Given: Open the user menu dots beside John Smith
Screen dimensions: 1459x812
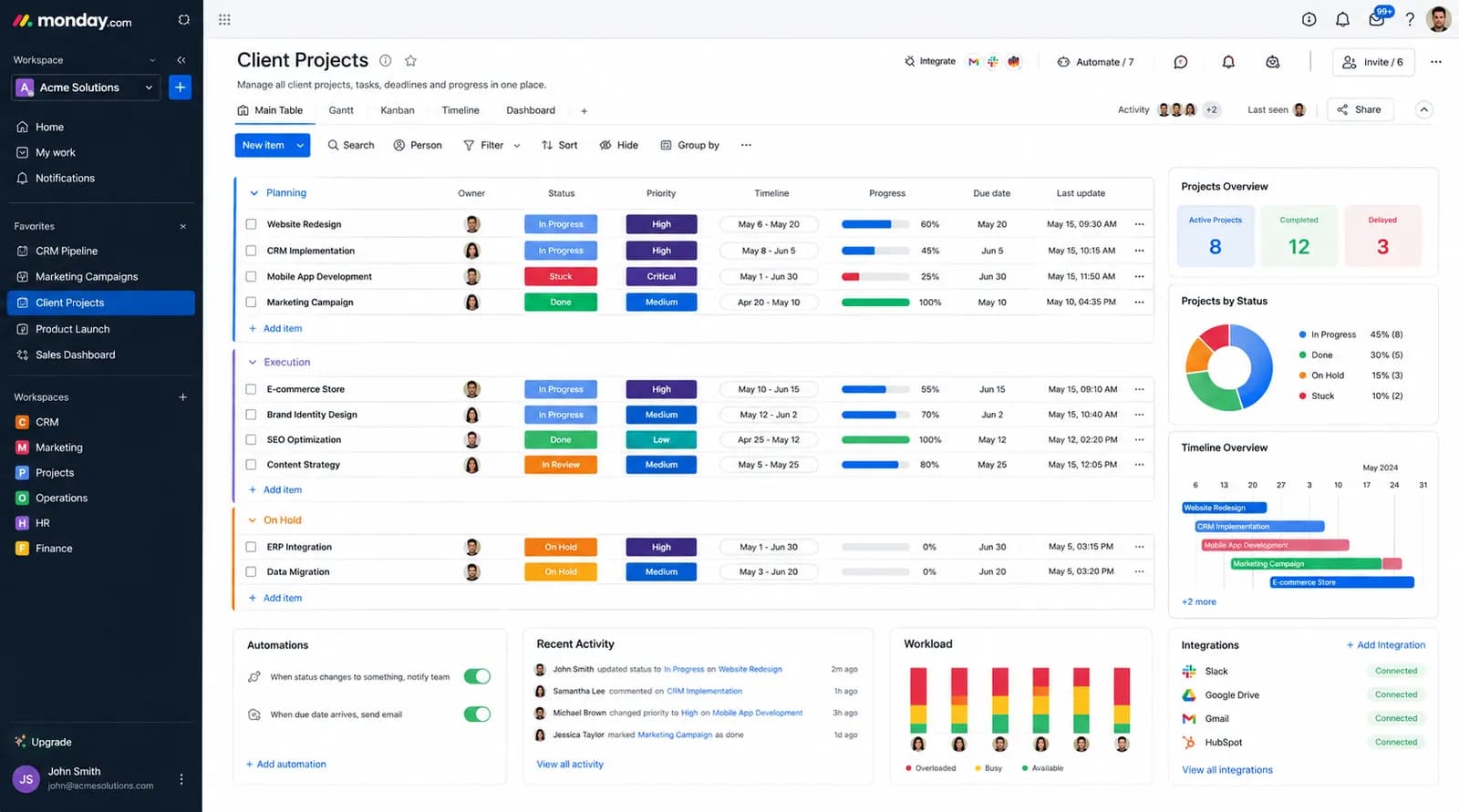Looking at the screenshot, I should pos(181,779).
